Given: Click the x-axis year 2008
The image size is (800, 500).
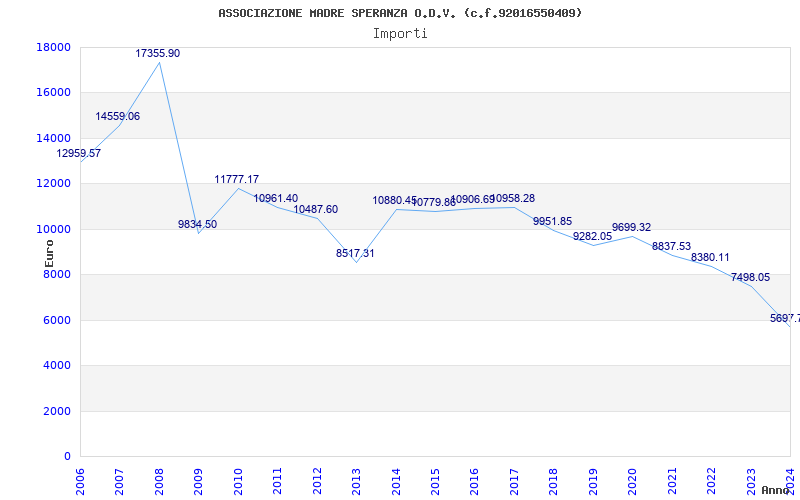Looking at the screenshot, I should (x=159, y=481).
